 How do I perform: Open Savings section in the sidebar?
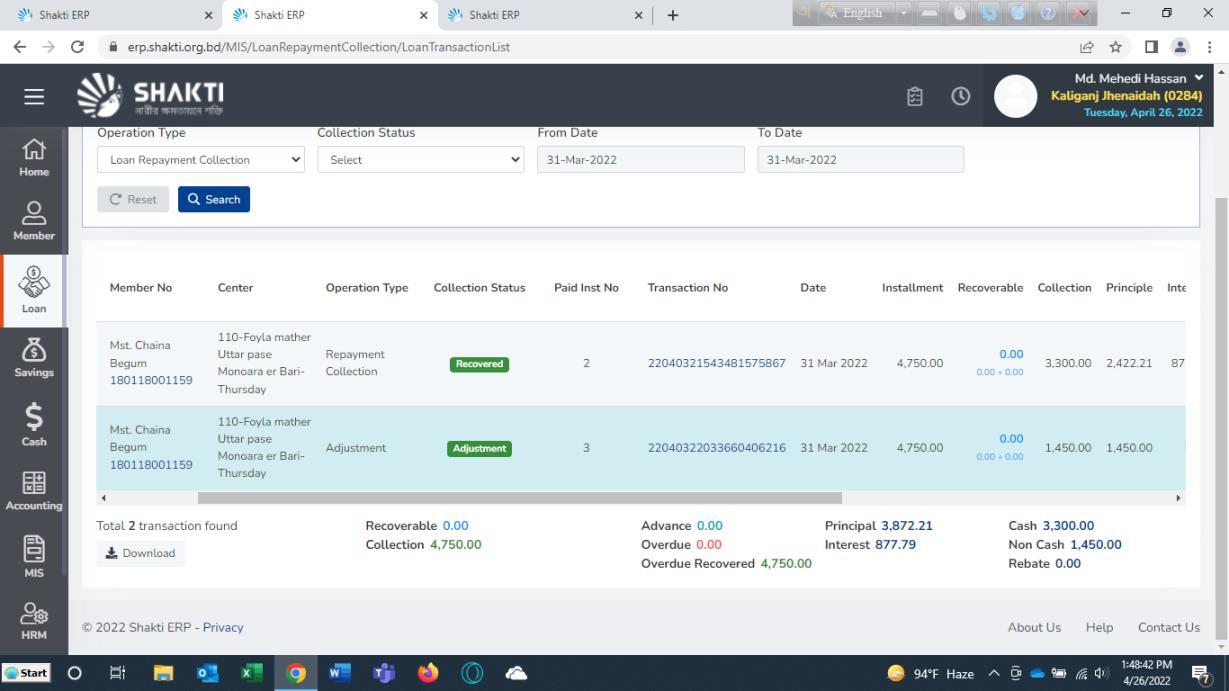pyautogui.click(x=34, y=358)
